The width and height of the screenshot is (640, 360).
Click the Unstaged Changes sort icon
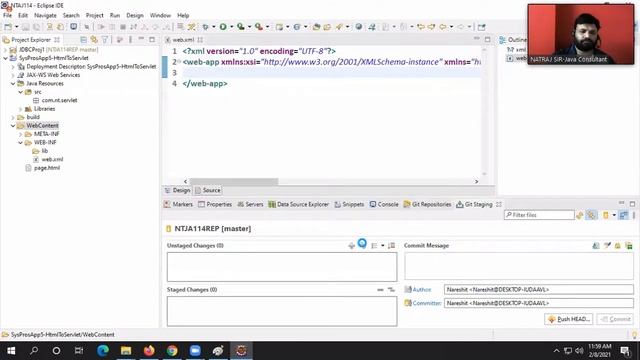click(391, 246)
